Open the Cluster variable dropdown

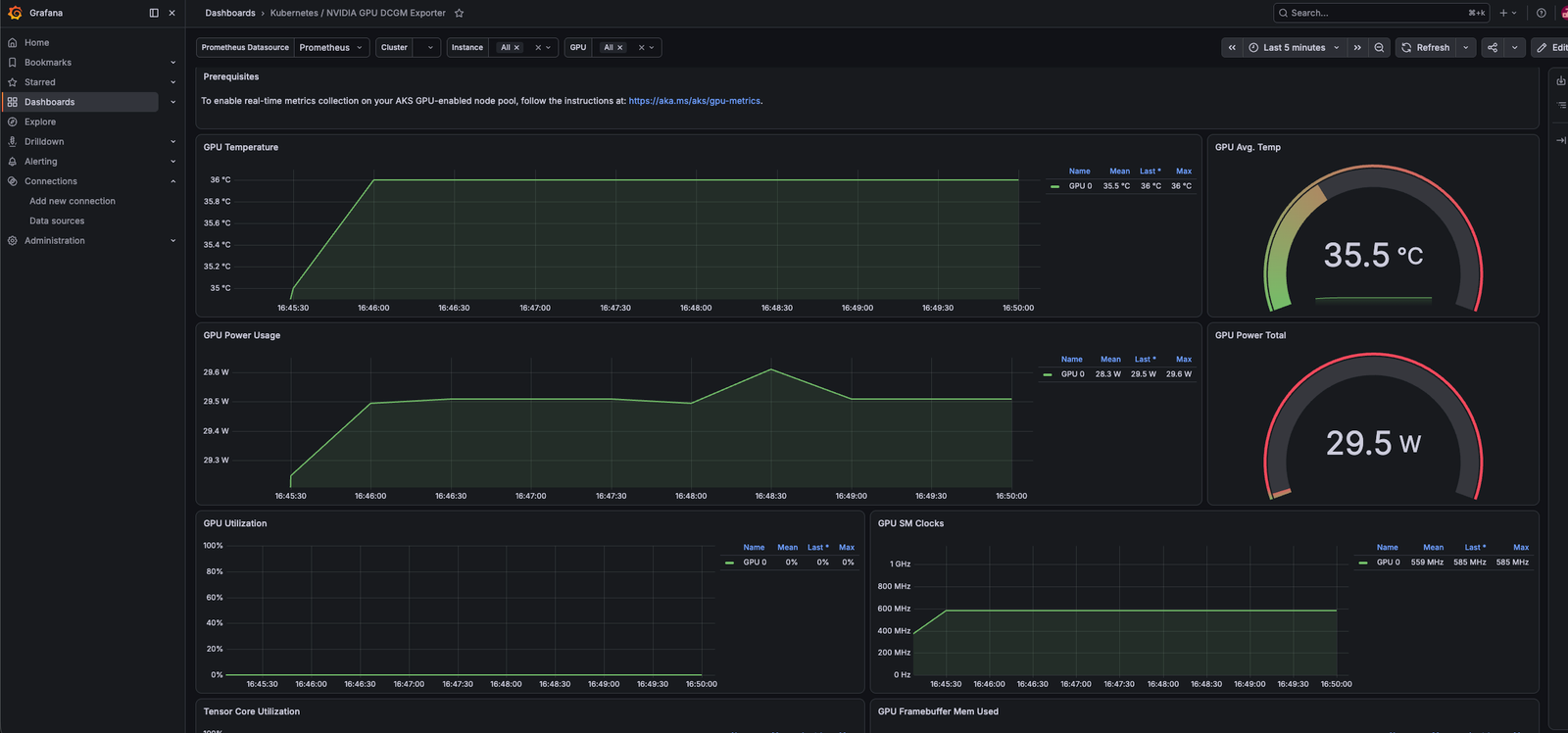(x=427, y=47)
